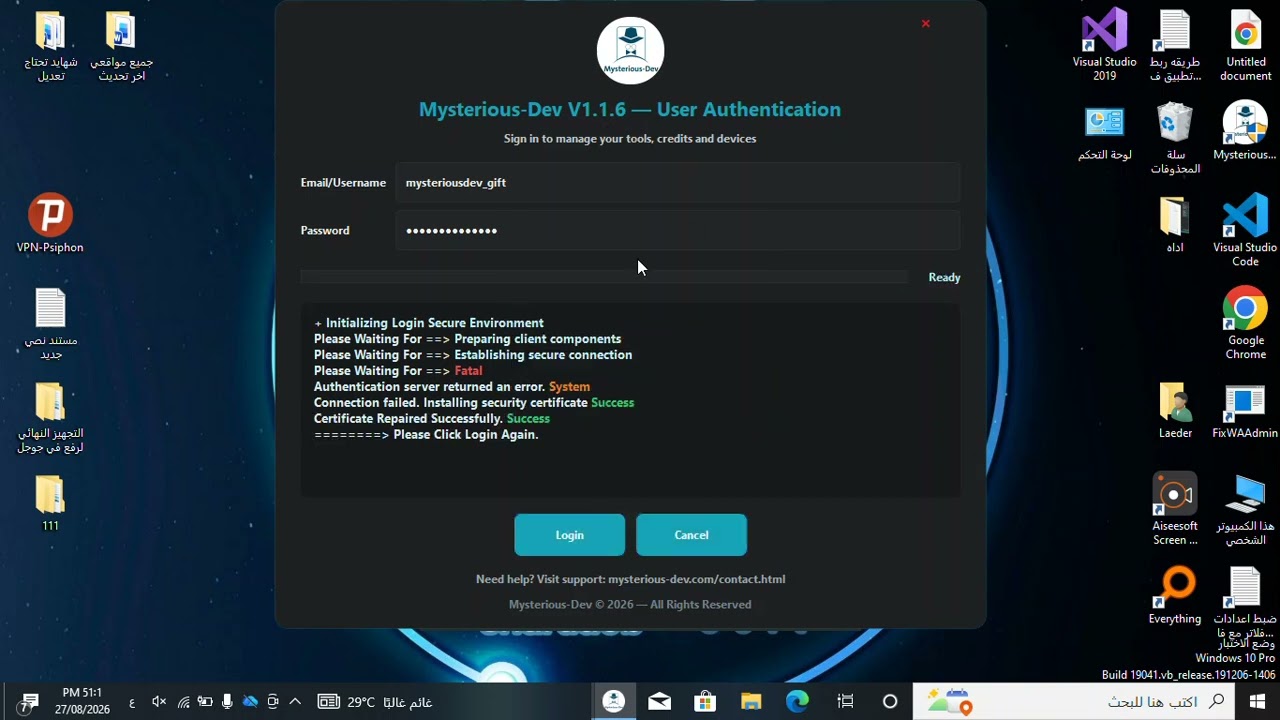Select the Visual Studio 2019 desktop icon

[1104, 45]
